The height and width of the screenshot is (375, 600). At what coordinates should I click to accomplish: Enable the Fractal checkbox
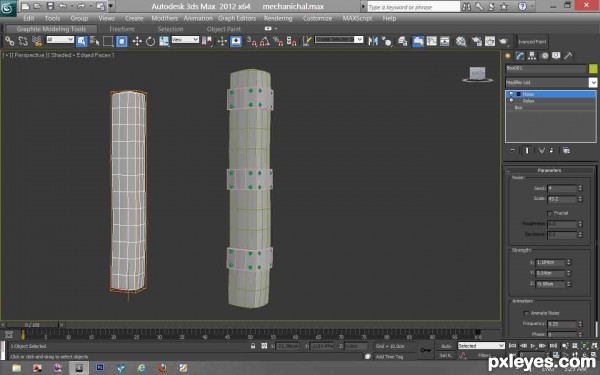point(549,213)
